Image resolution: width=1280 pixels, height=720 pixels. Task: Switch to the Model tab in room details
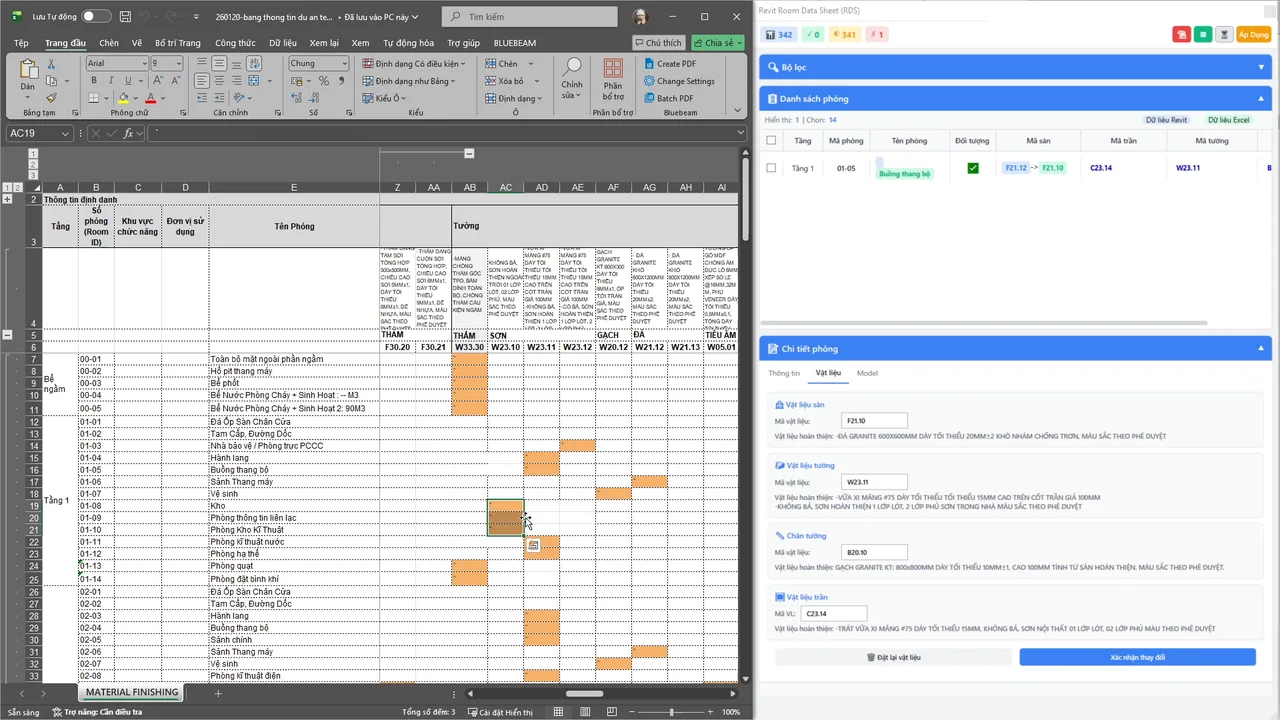867,373
